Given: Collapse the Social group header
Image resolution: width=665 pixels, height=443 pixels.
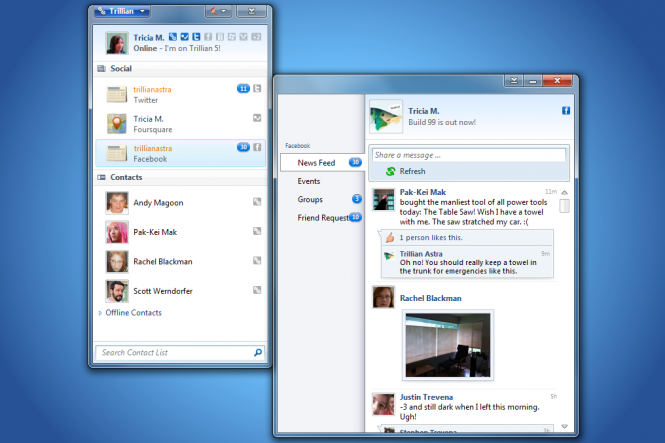Looking at the screenshot, I should click(x=180, y=69).
